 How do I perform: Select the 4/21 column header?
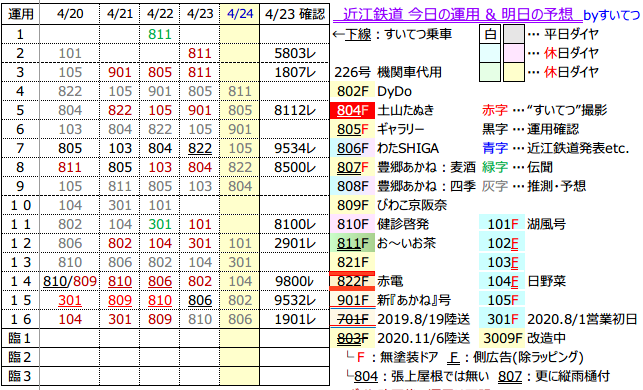[120, 14]
